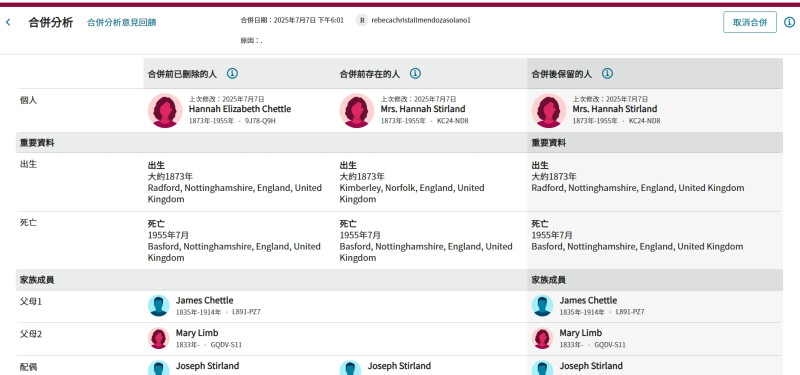Open Joseph Stirland name in 合併前存在的人 column
Viewport: 800px width, 375px height.
coord(399,366)
